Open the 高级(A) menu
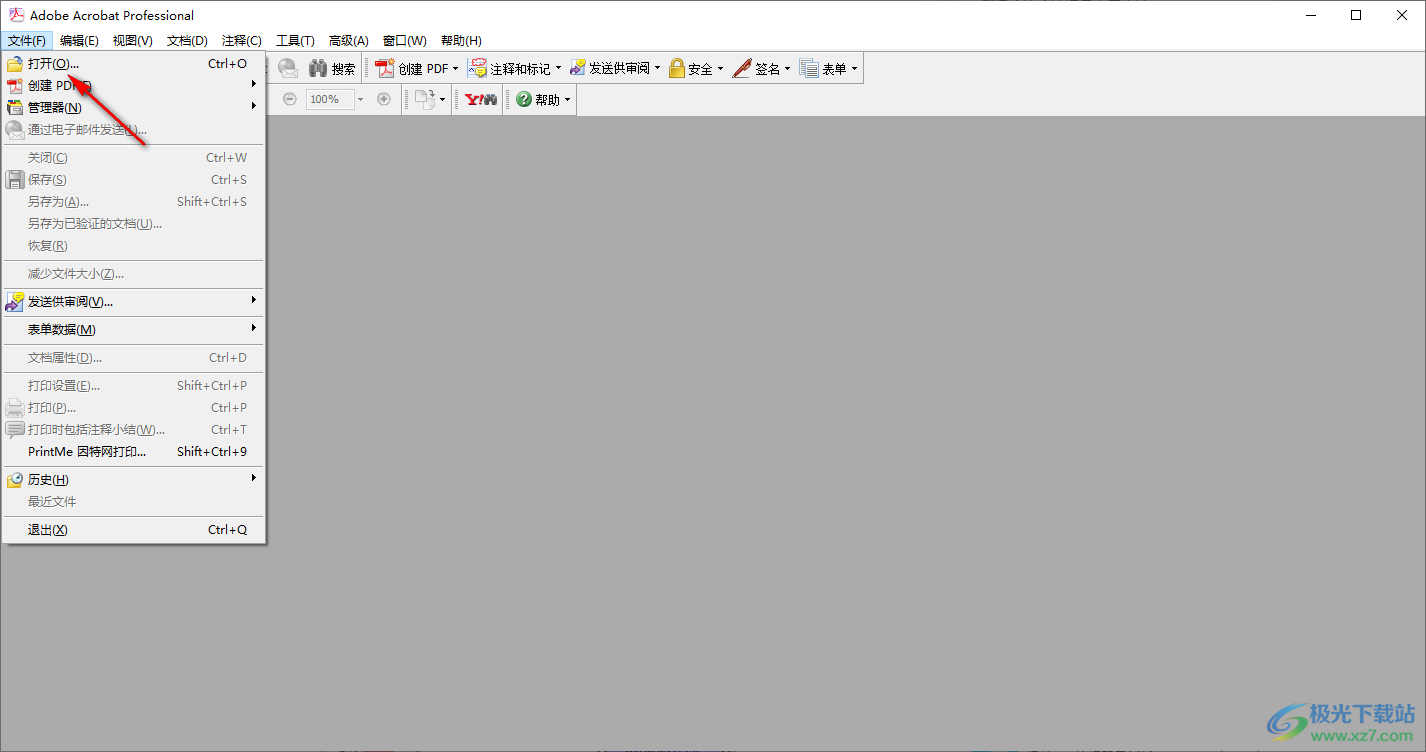Viewport: 1426px width, 752px height. 349,40
